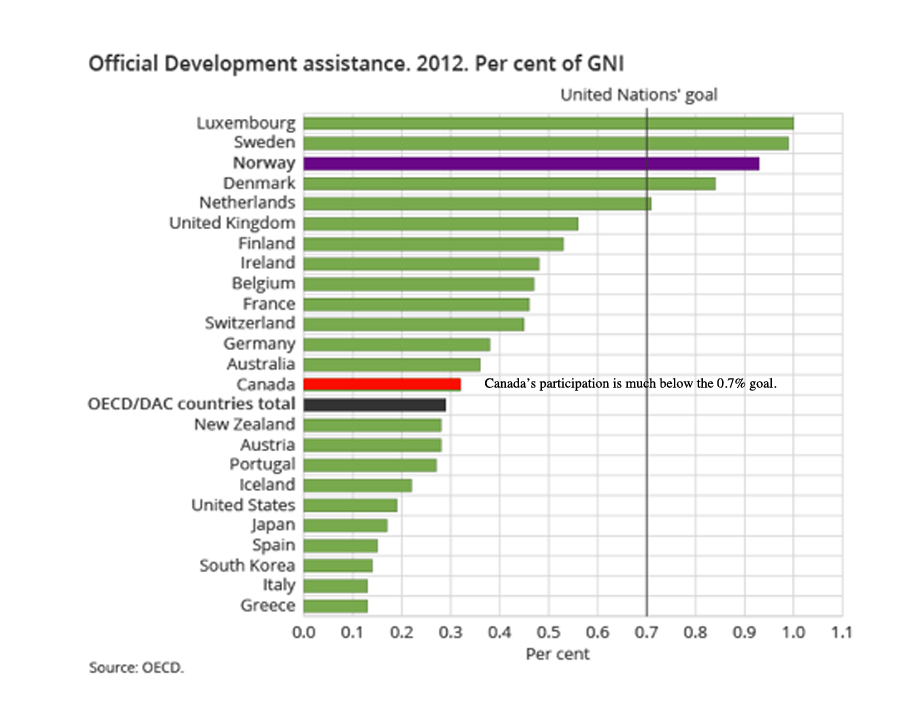Select the green Germany bar
Image resolution: width=900 pixels, height=706 pixels.
point(396,344)
